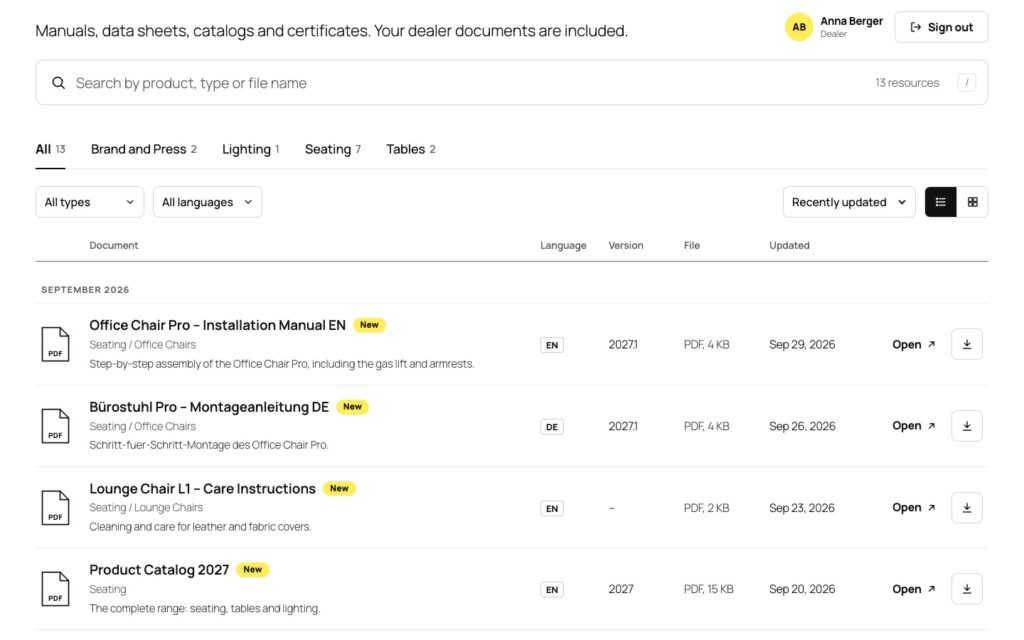
Task: Open the Product Catalog 2027 document
Action: point(914,589)
